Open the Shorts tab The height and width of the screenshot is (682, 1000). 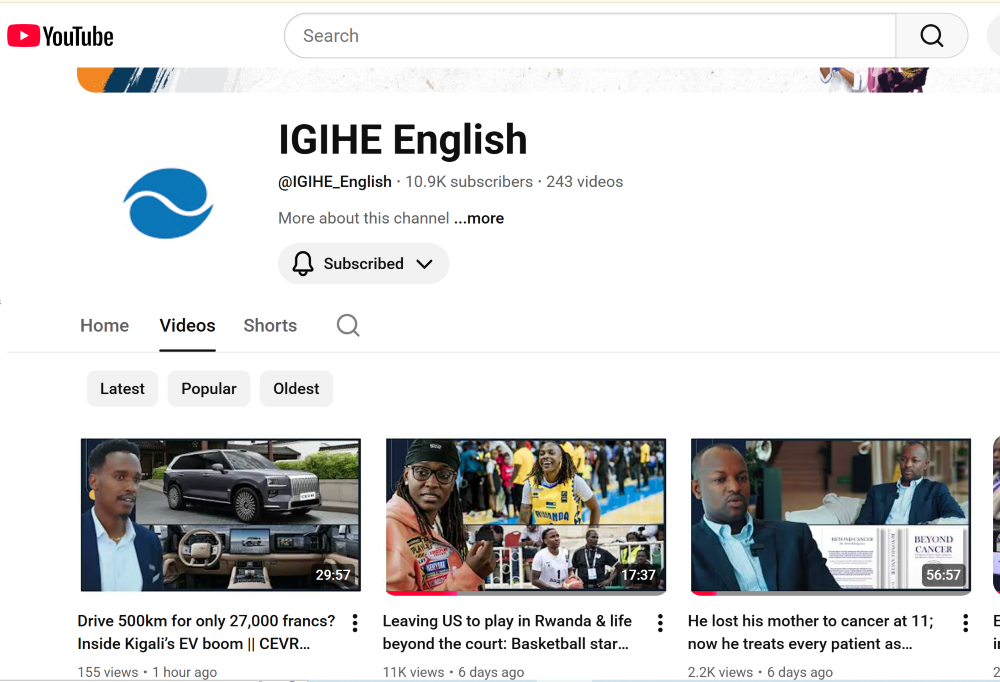click(x=270, y=325)
